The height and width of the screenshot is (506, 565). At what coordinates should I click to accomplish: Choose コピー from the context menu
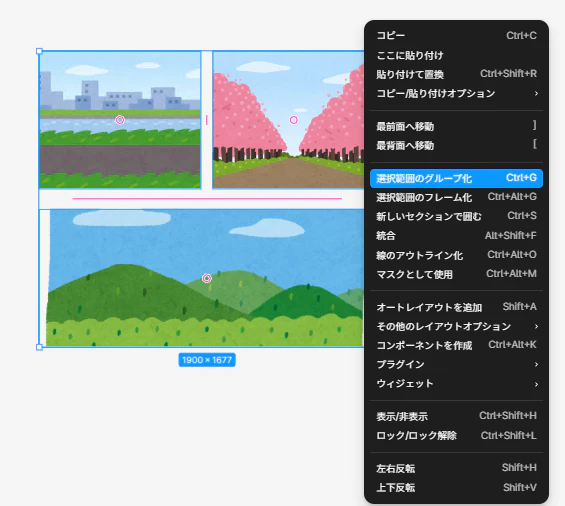tap(456, 35)
